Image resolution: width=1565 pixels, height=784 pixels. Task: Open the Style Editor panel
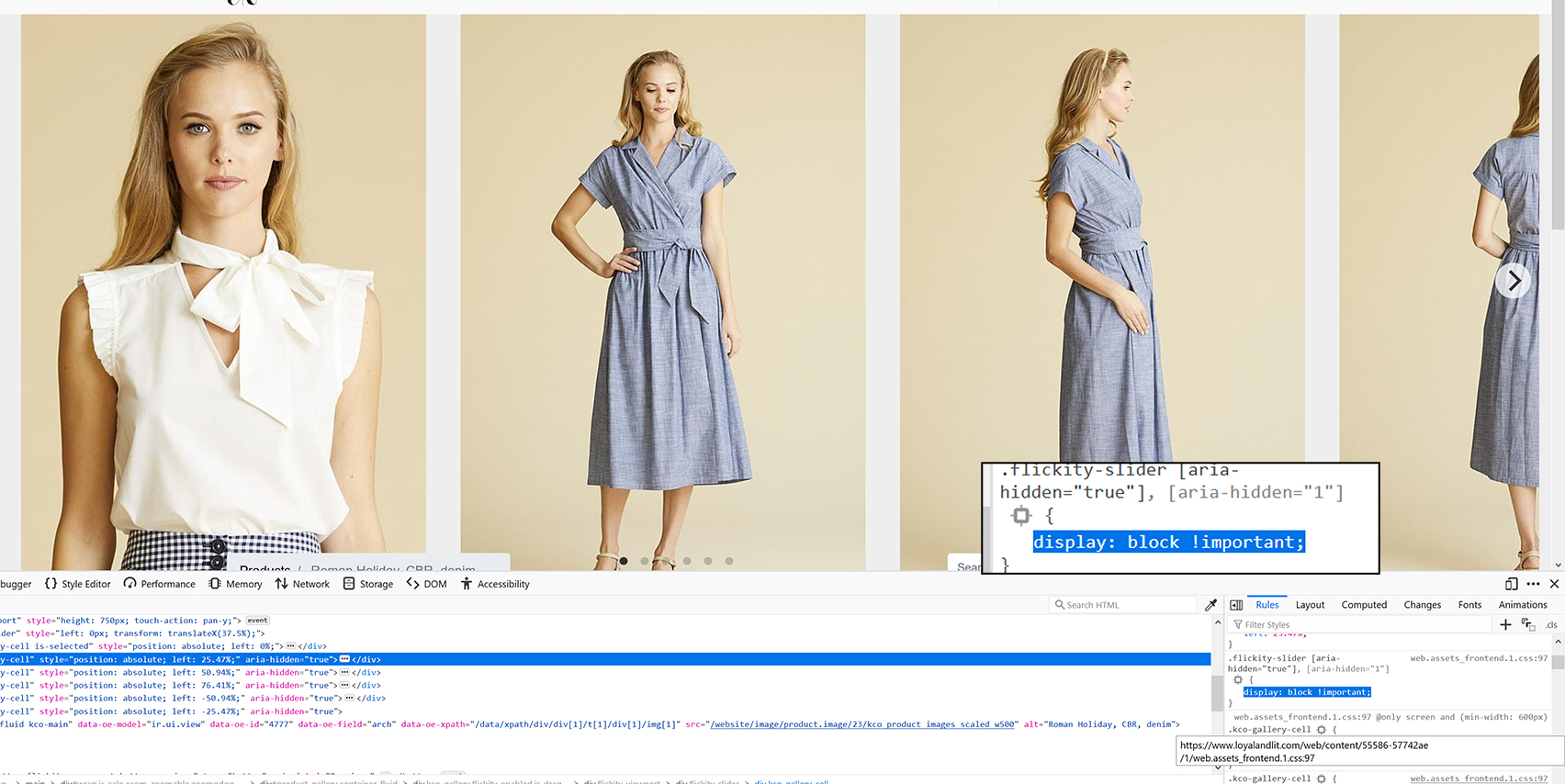pyautogui.click(x=78, y=584)
